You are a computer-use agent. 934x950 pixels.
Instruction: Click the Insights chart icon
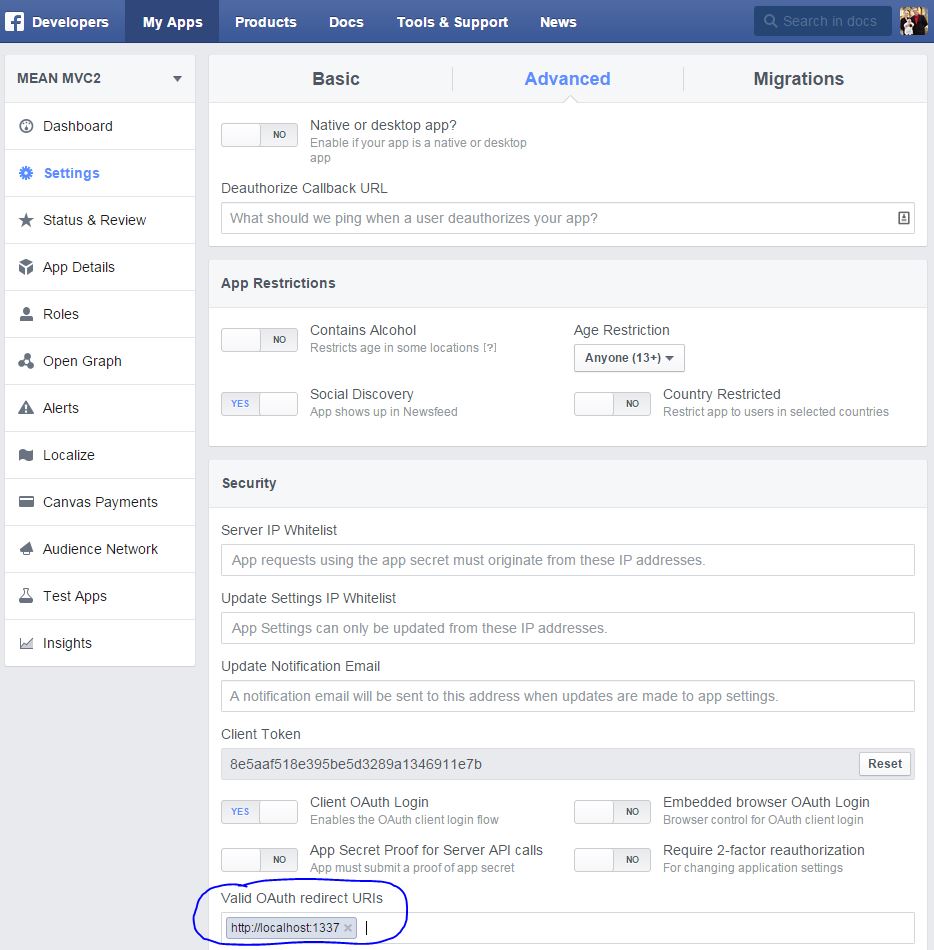coord(26,643)
